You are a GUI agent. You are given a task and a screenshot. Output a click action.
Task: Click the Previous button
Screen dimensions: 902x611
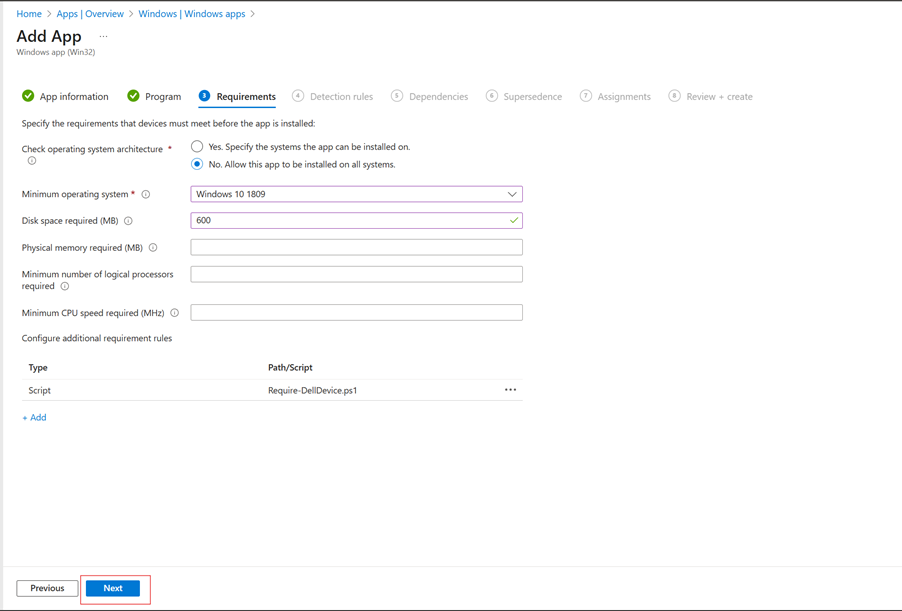pos(46,588)
